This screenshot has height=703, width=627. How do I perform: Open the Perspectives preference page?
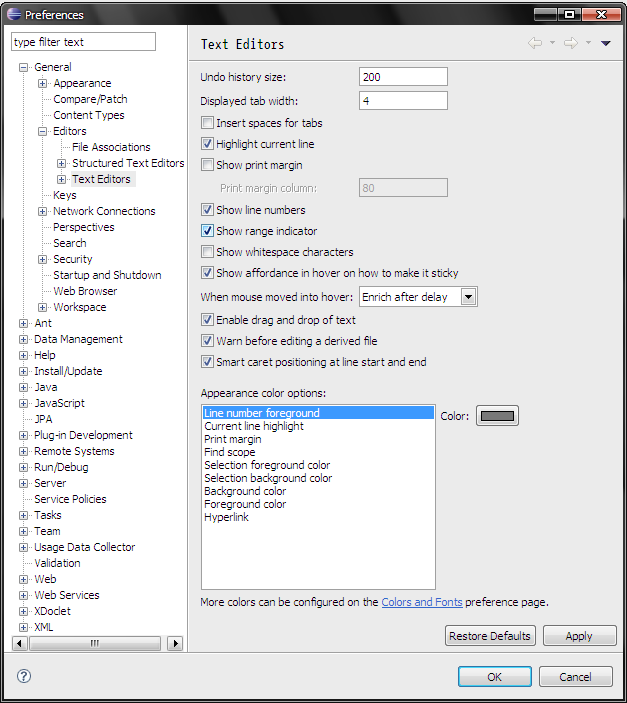coord(83,227)
